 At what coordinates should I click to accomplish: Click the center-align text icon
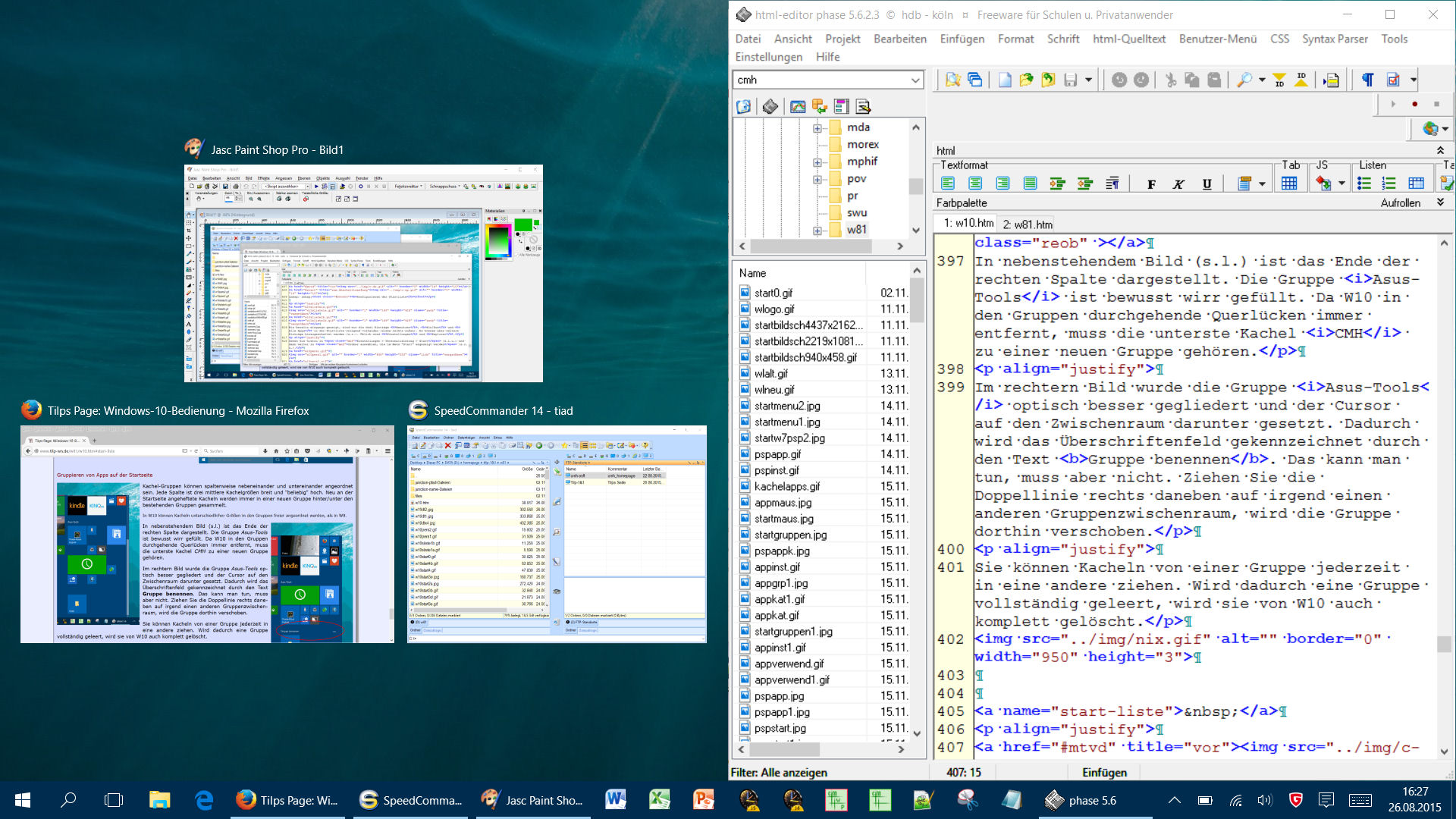tap(975, 184)
